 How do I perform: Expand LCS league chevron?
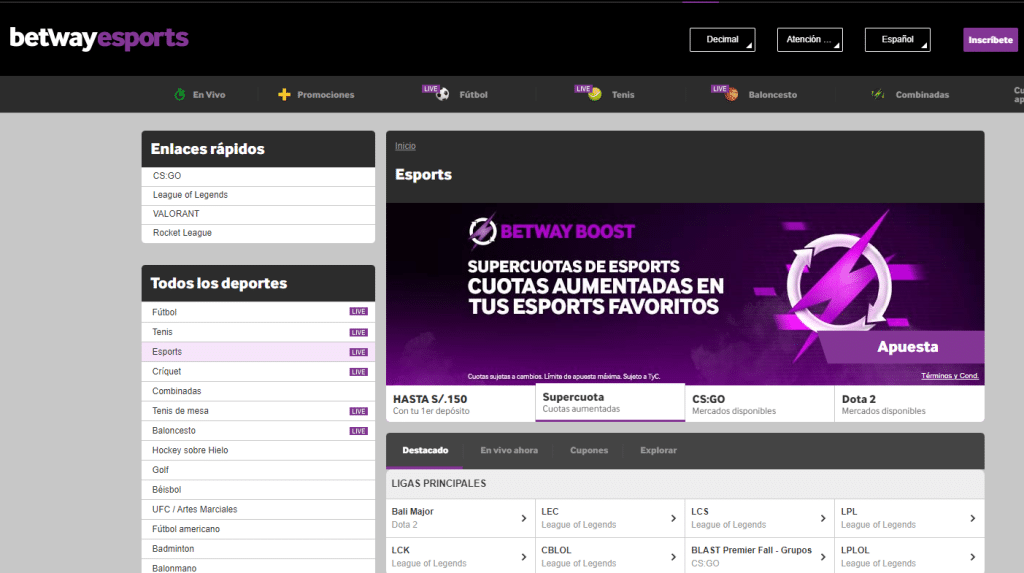coord(823,518)
